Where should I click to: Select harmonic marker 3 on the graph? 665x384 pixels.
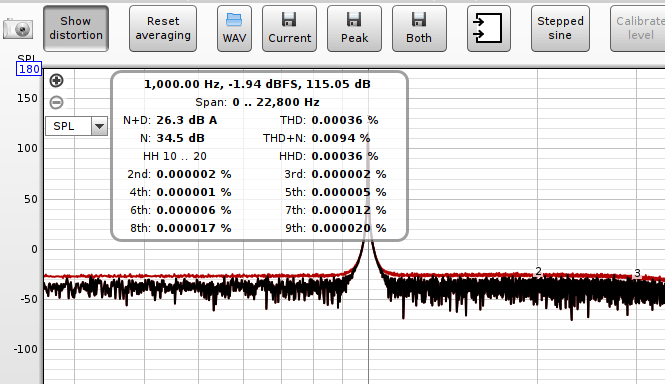point(637,273)
